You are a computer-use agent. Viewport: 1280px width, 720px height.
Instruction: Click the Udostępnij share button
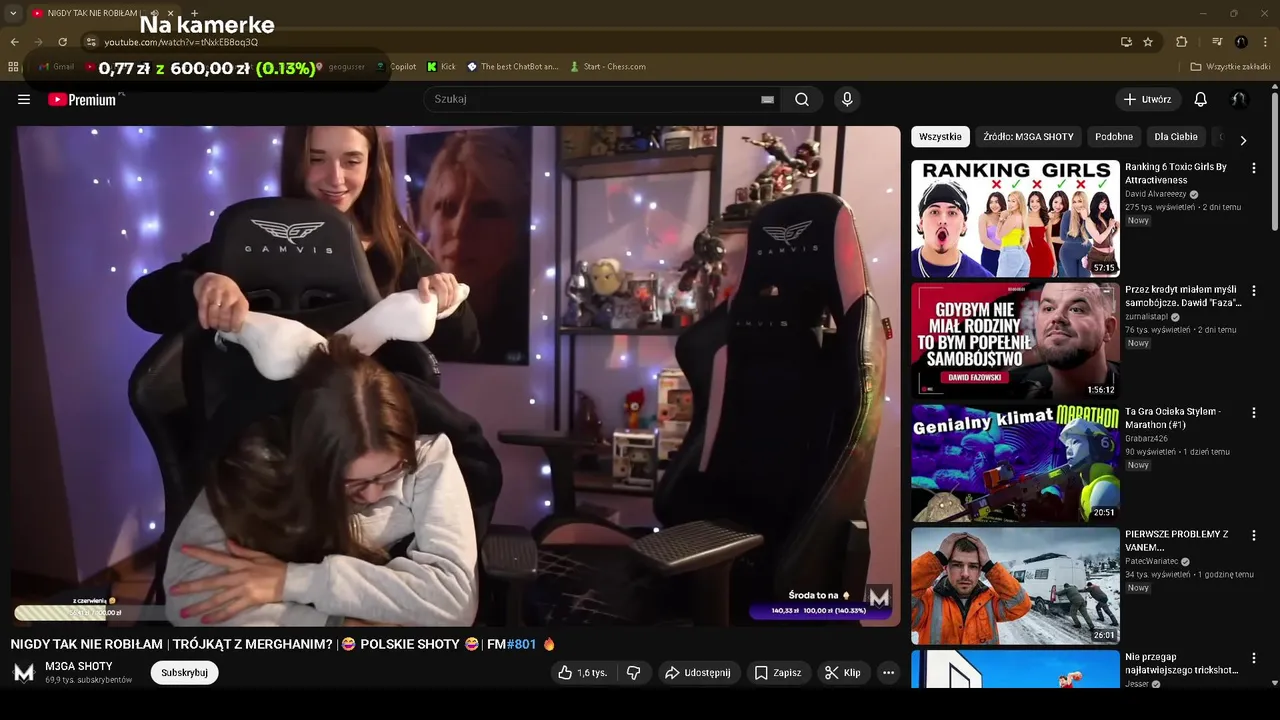[697, 673]
